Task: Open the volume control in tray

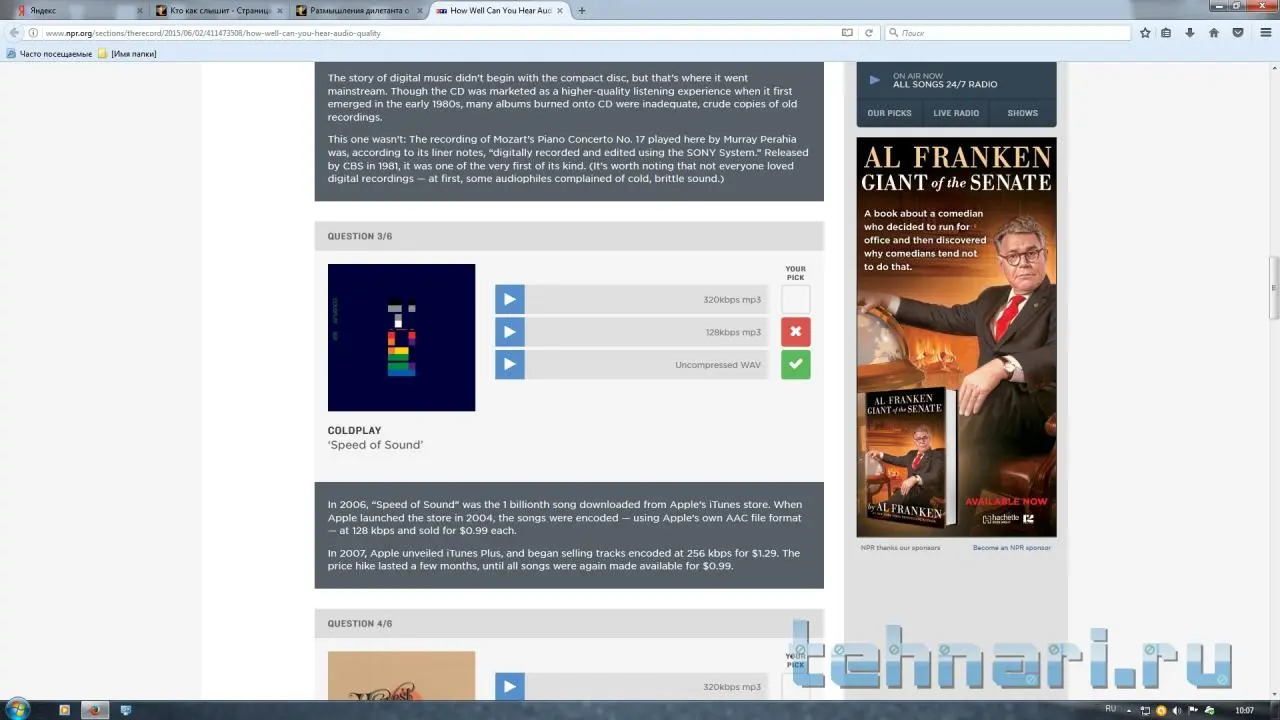Action: [x=1177, y=710]
